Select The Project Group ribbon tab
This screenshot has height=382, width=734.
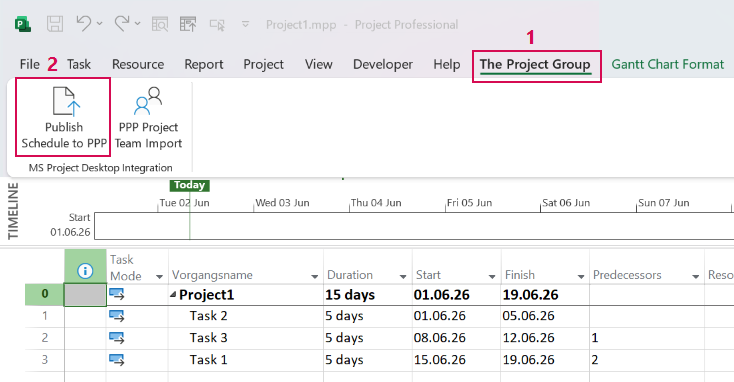[x=535, y=65]
